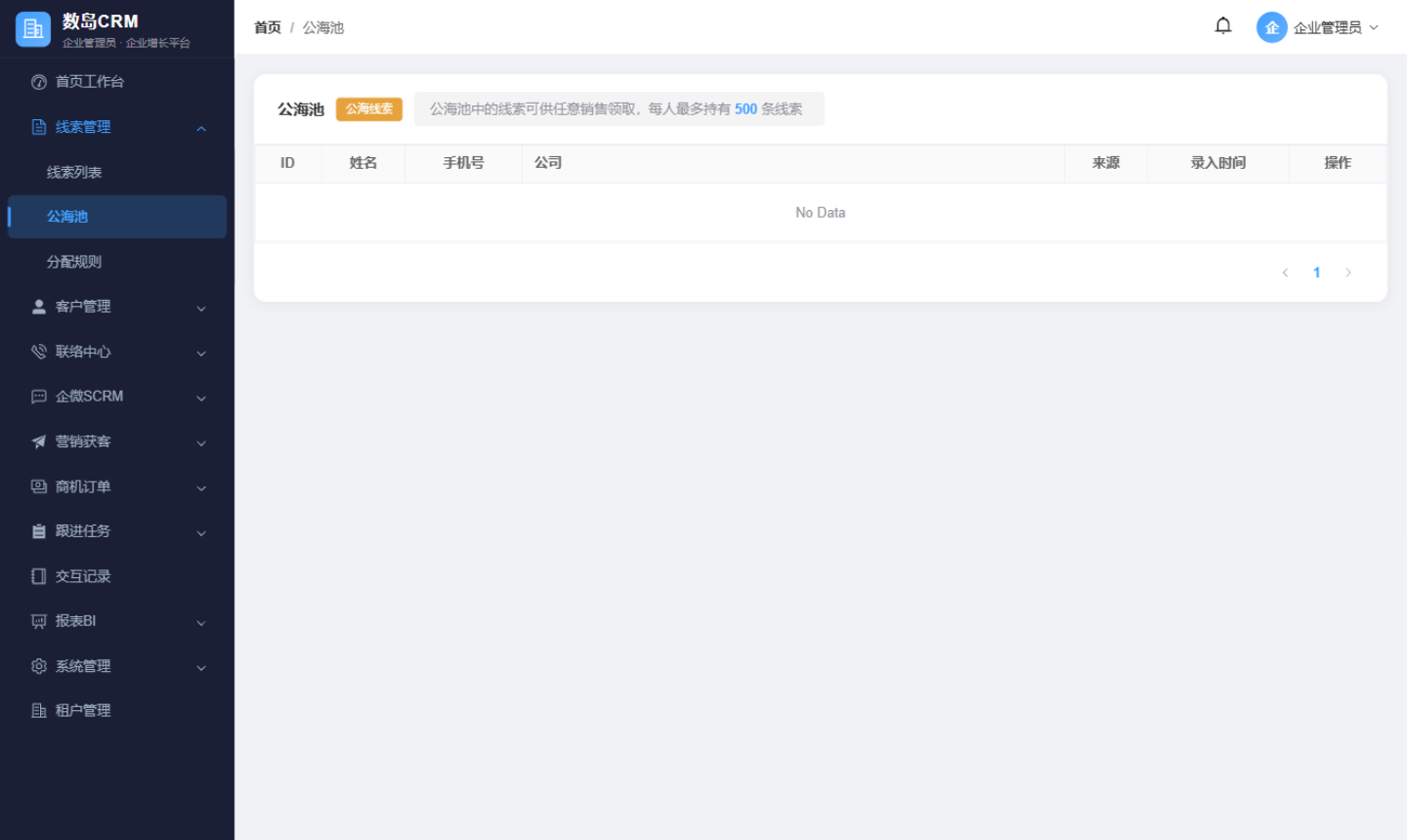Collapse the 线索管理 submenu chevron
The height and width of the screenshot is (840, 1407).
pos(201,128)
